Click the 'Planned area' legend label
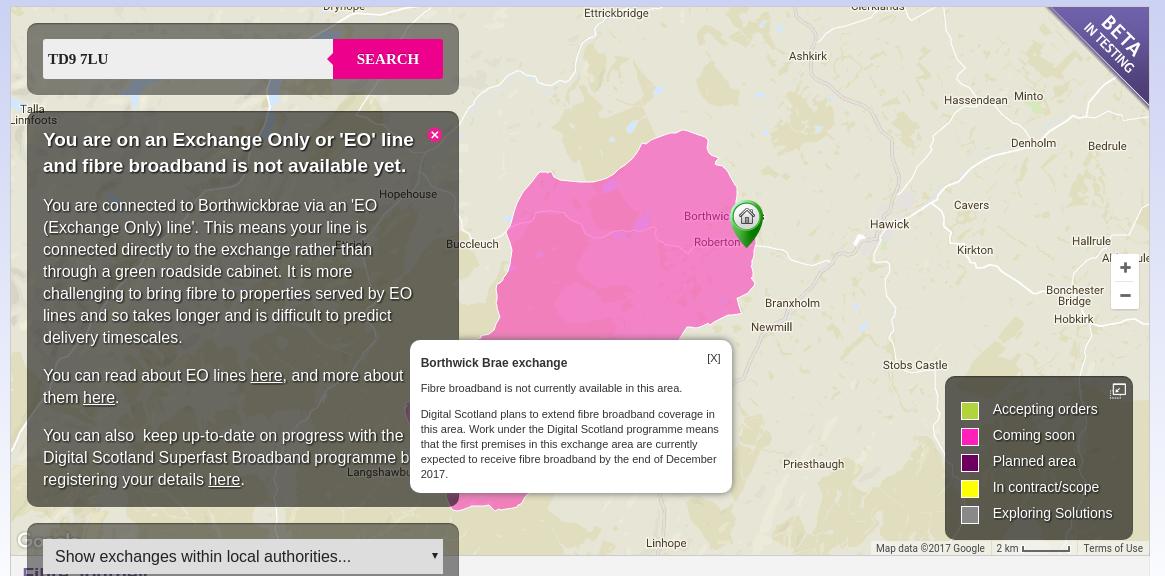 click(x=1034, y=462)
